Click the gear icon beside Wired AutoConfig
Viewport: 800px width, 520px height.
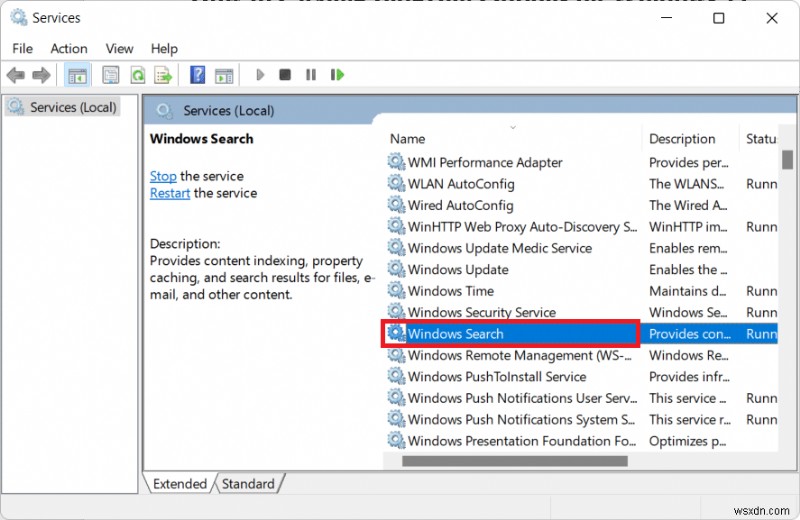click(x=396, y=205)
